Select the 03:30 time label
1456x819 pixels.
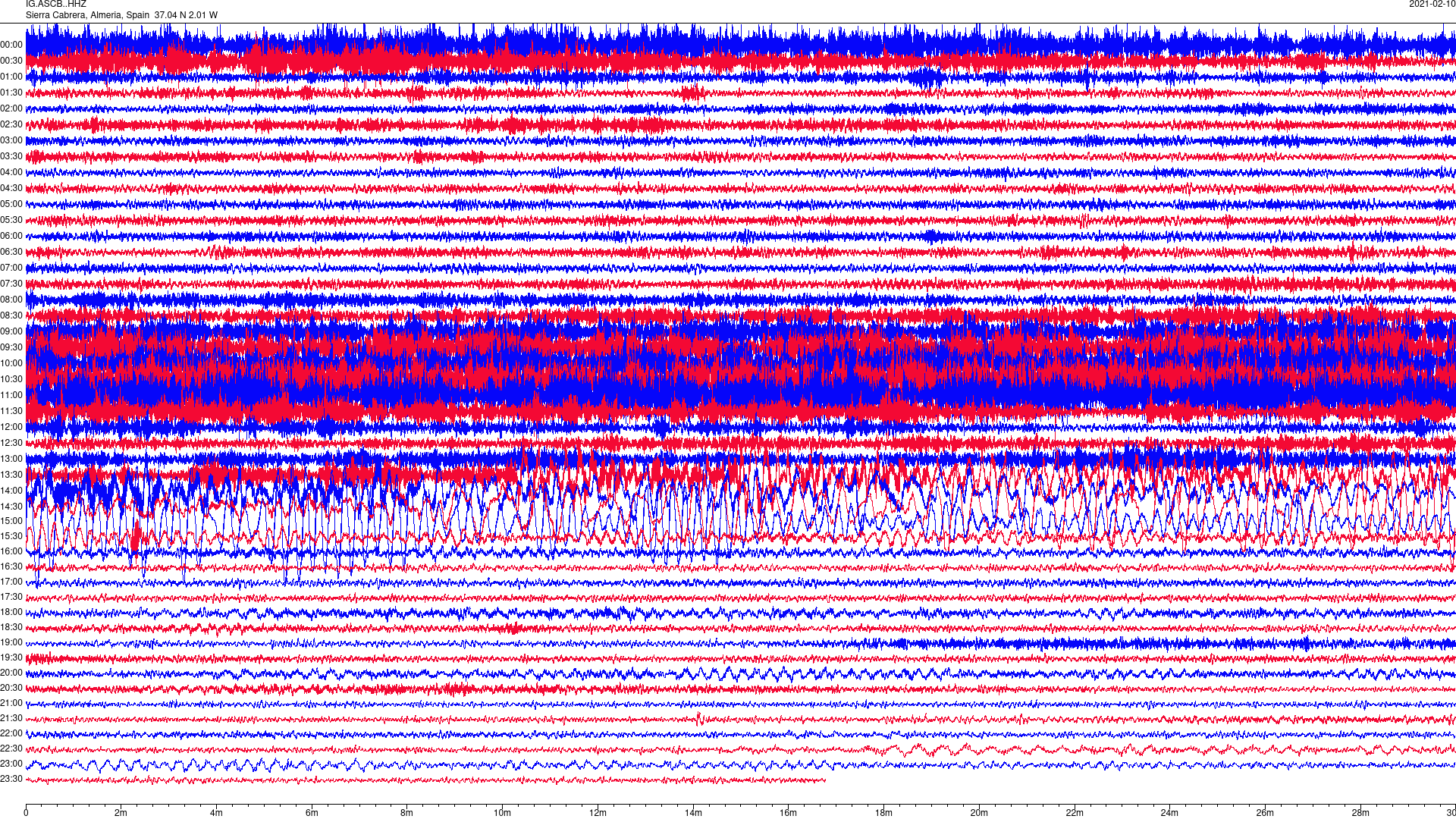coord(11,156)
